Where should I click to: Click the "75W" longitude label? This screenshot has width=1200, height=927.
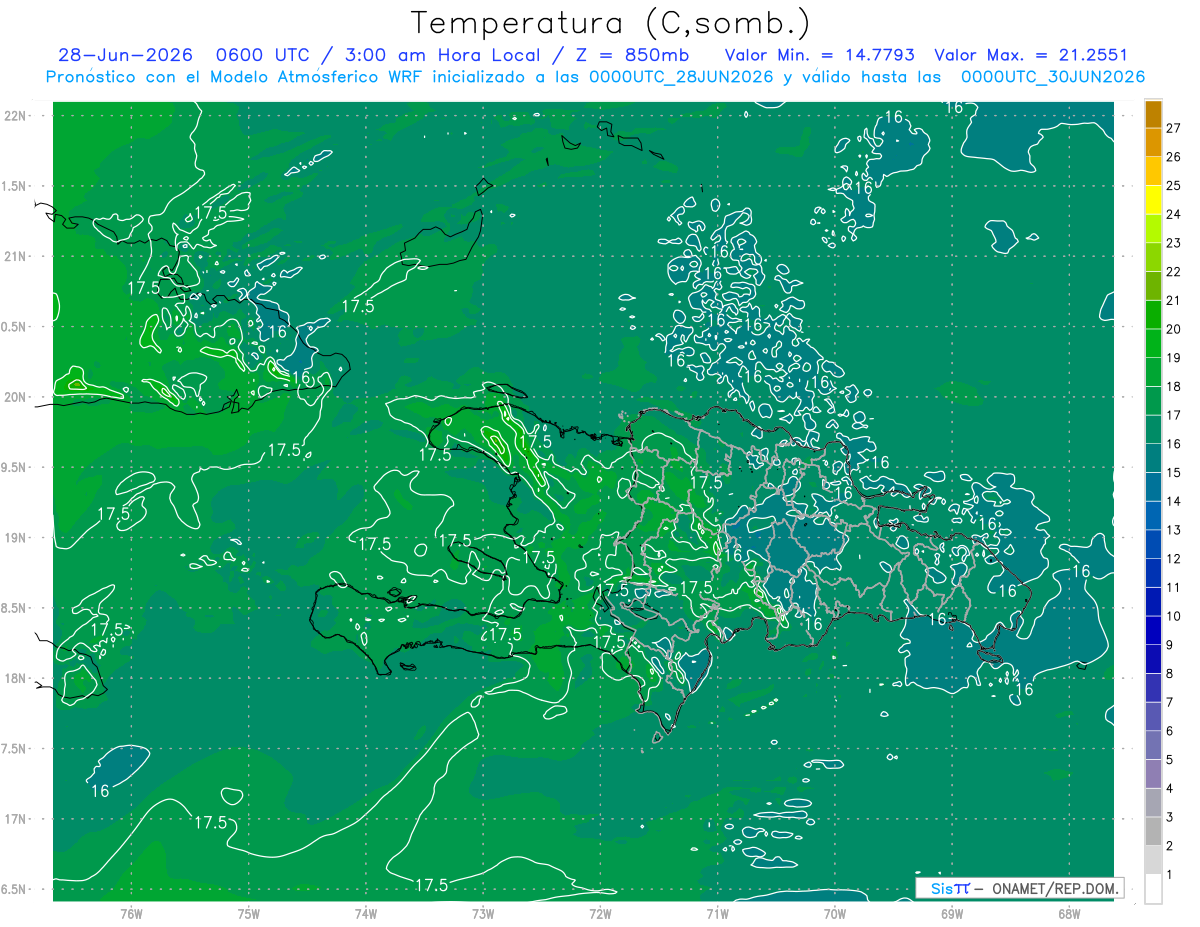pos(249,914)
